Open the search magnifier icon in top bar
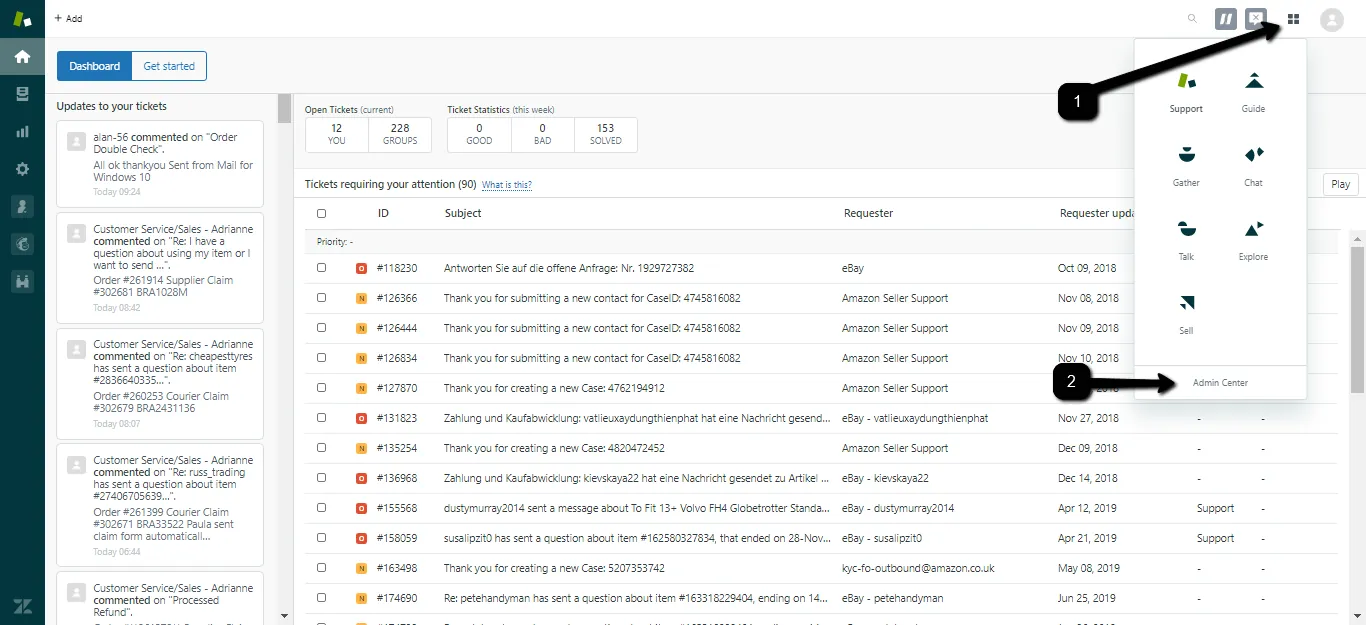 pos(1192,18)
